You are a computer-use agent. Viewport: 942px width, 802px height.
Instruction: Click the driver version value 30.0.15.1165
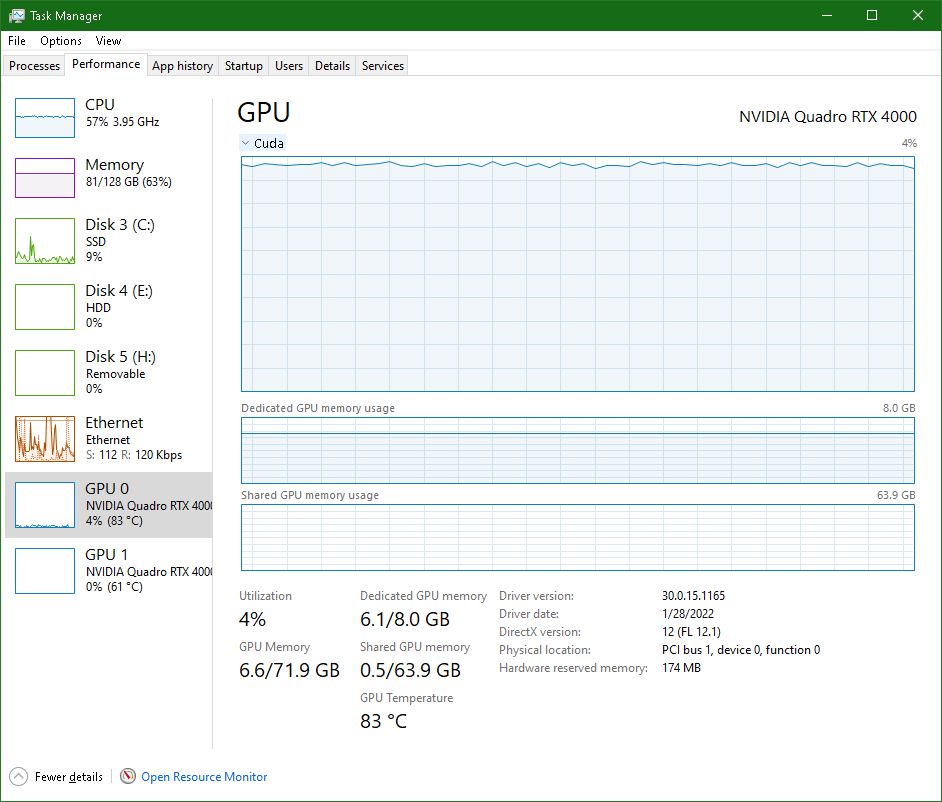(x=693, y=596)
